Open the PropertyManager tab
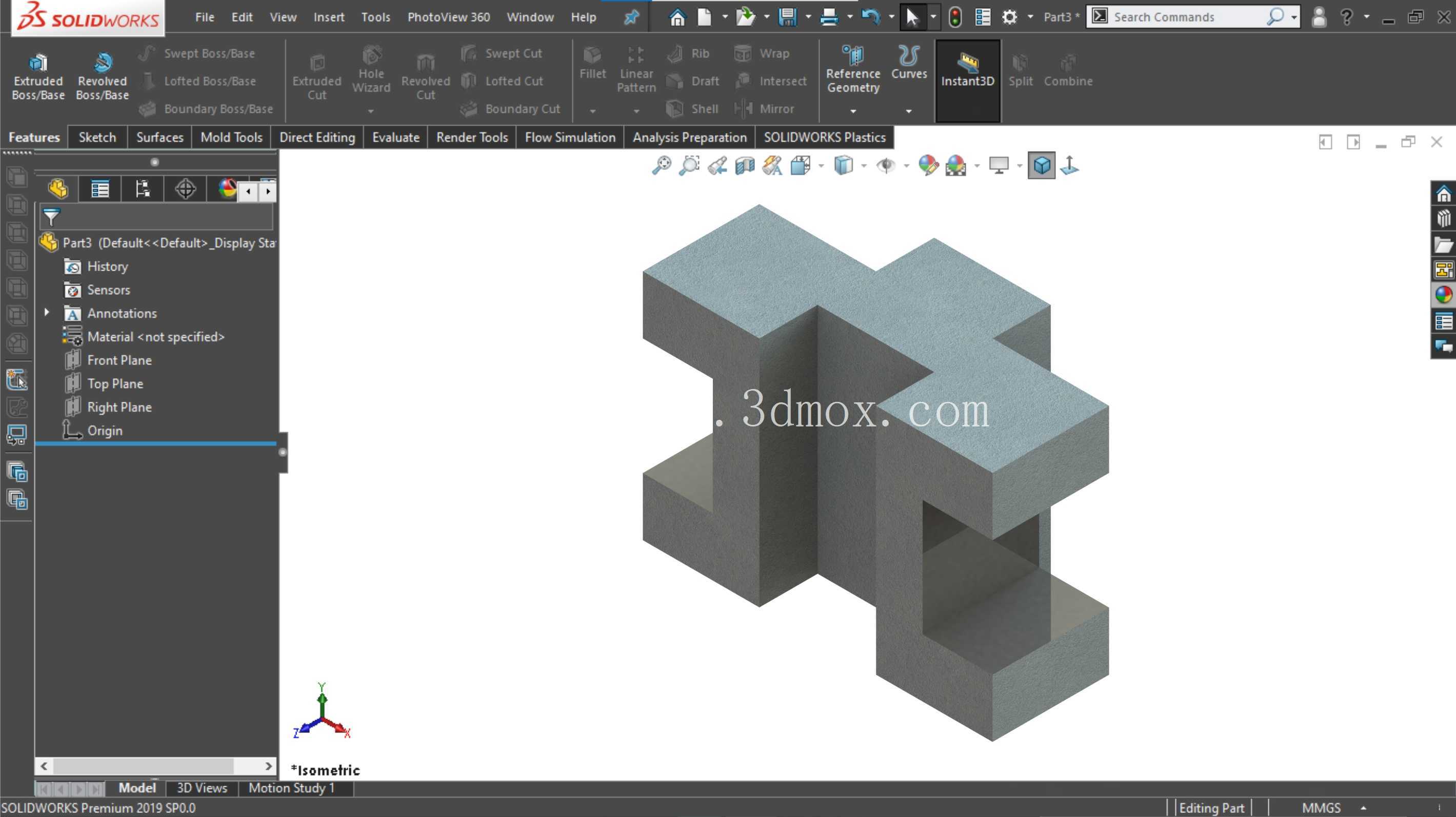Screen dimensions: 1456x817 tap(100, 189)
